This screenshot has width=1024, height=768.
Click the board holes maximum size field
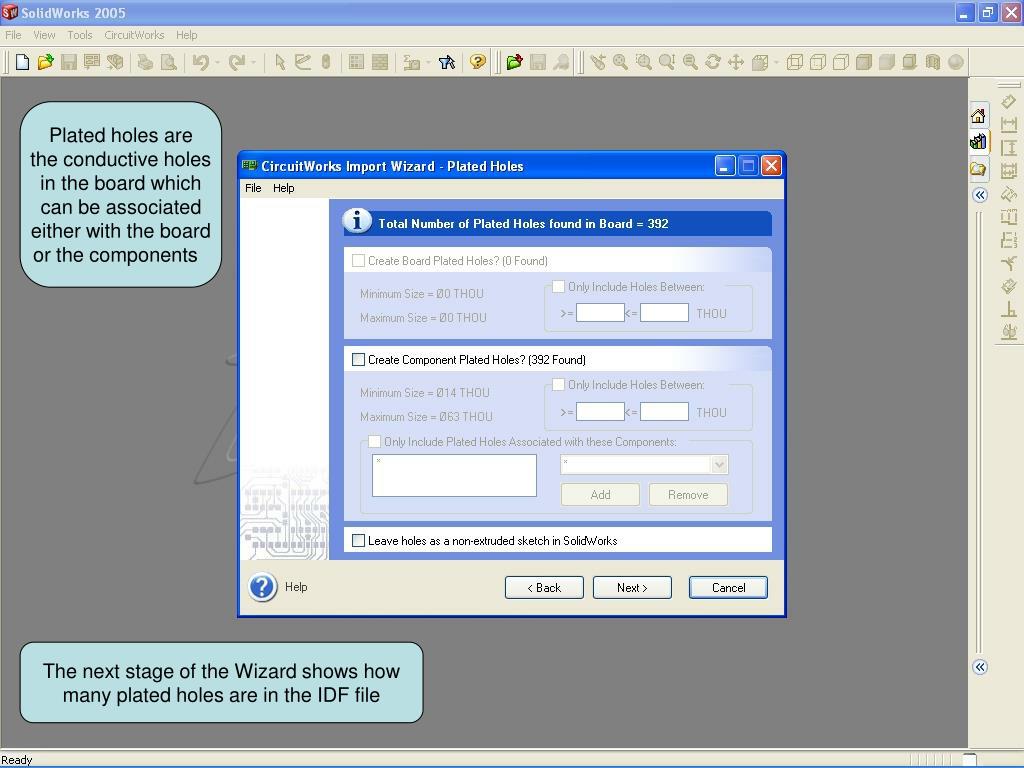[664, 313]
